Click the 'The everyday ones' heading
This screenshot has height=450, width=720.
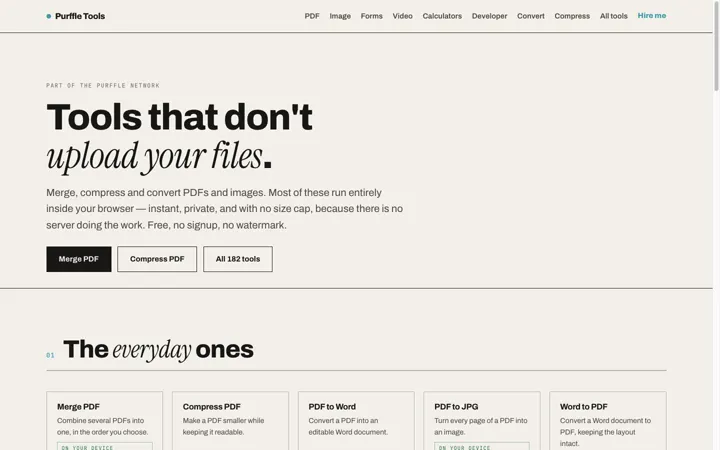click(158, 349)
